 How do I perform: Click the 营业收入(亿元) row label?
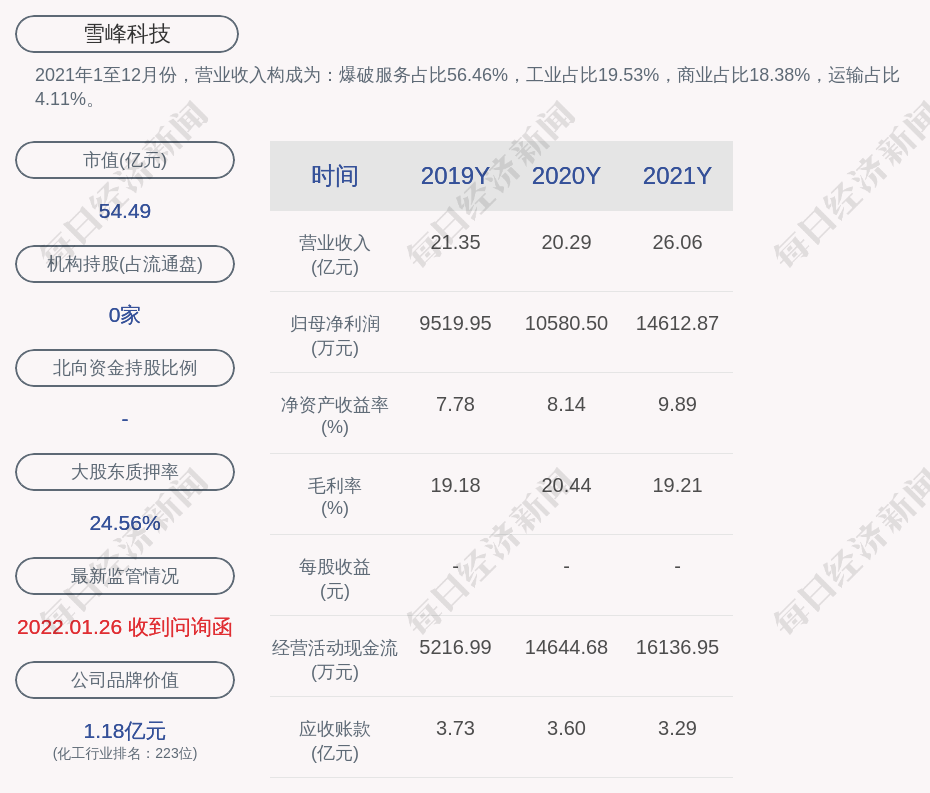pos(335,255)
